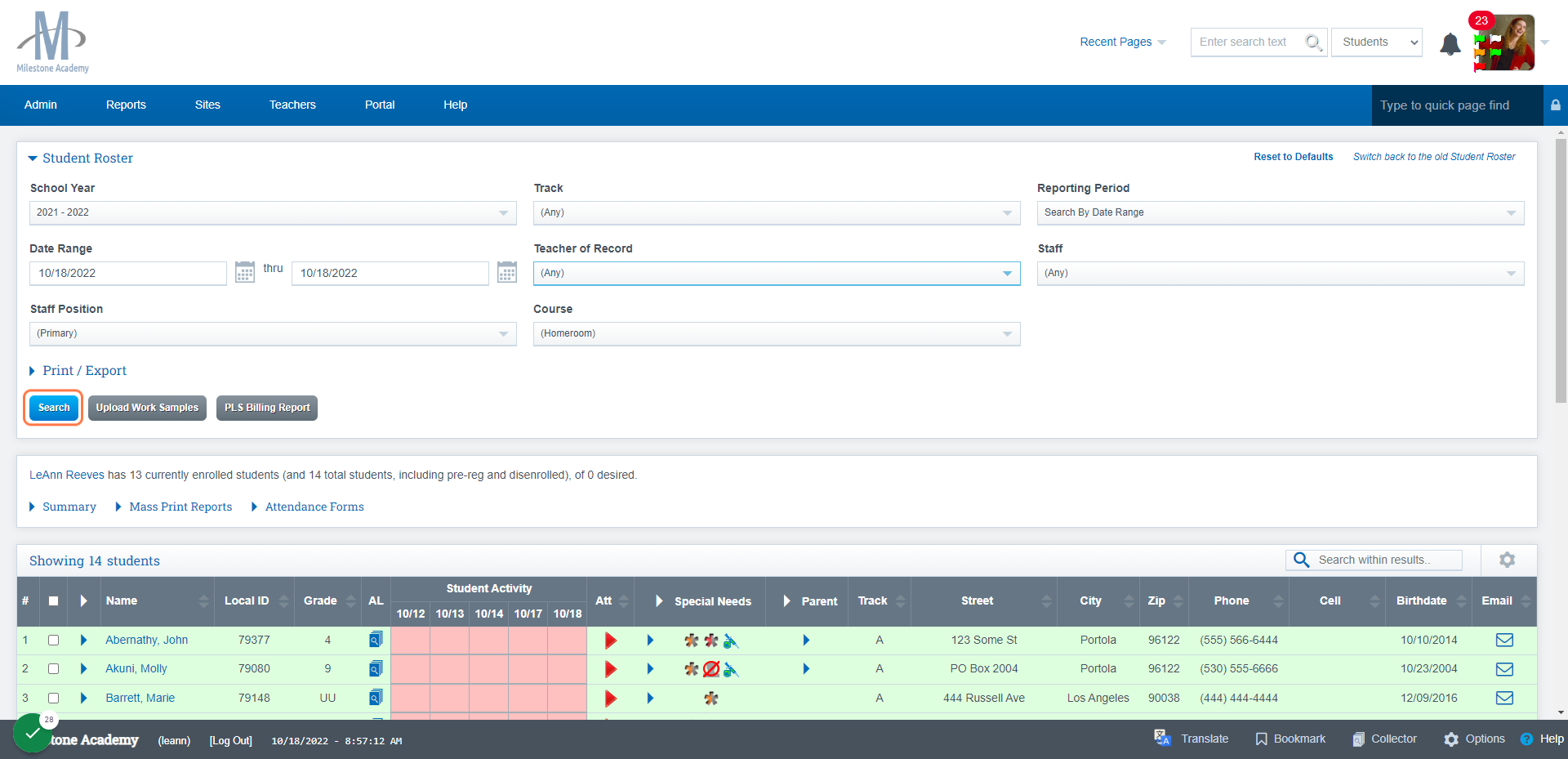Expand Attendance Forms section
This screenshot has height=759, width=1568.
[x=308, y=507]
